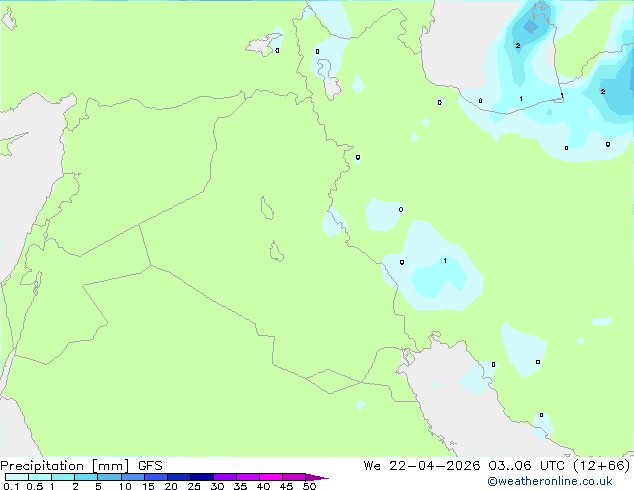Click the 0.1–0.5 mm palest legend swatch
The height and width of the screenshot is (490, 634).
pos(17,477)
